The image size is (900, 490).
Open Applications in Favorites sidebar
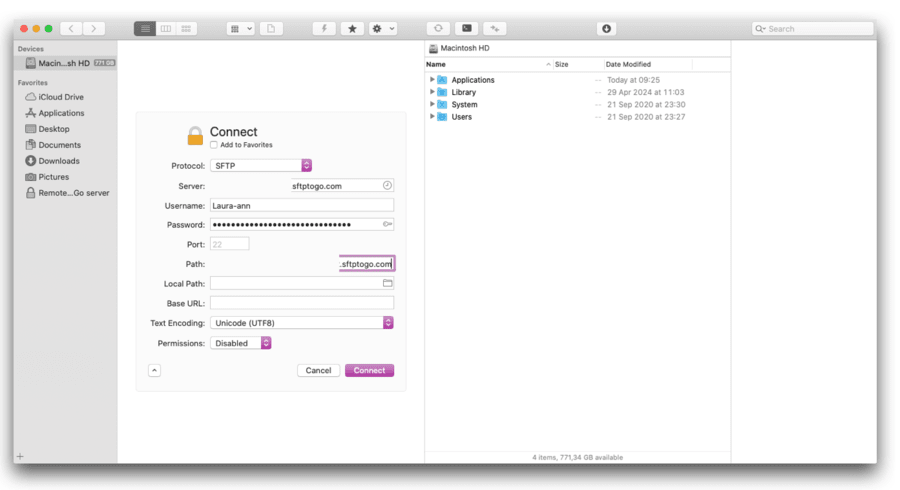click(x=61, y=113)
